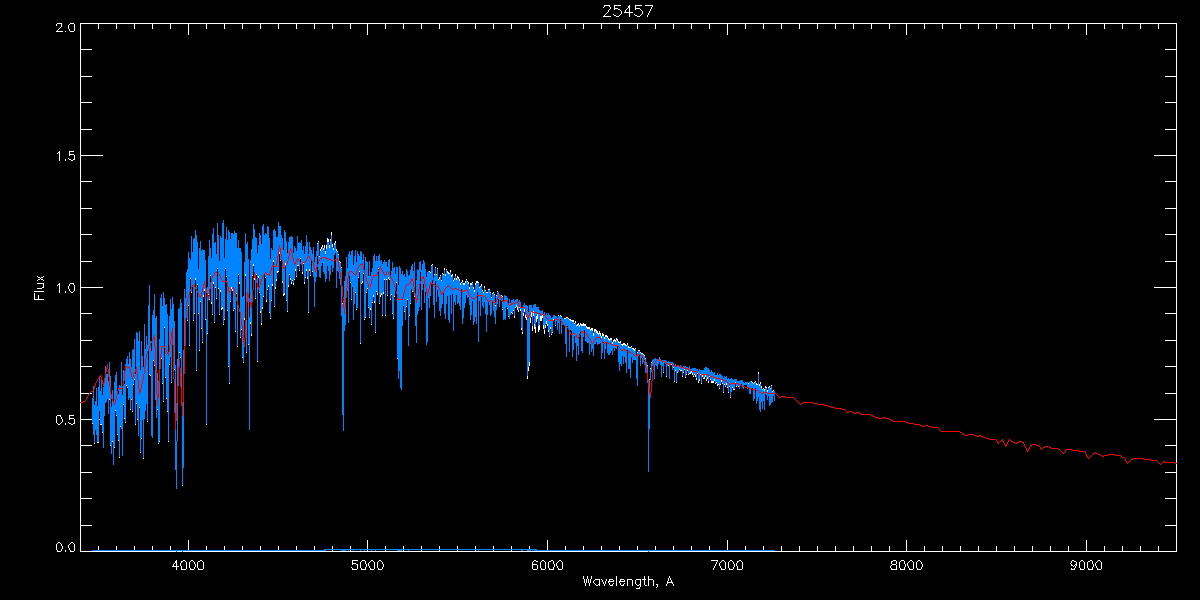The height and width of the screenshot is (600, 1200).
Task: Click the 7000 wavelength tick label
Action: 727,565
